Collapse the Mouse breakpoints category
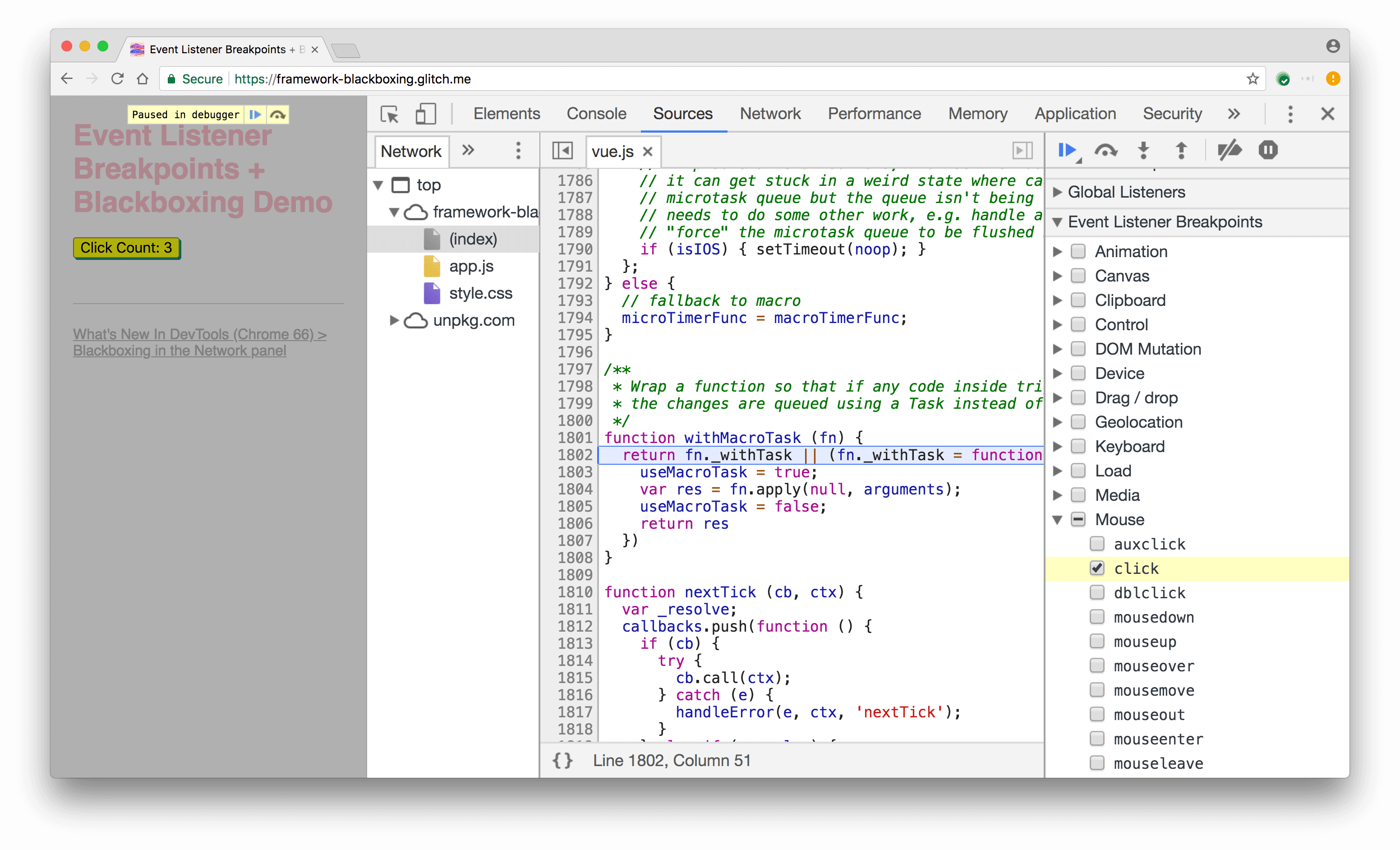 (1063, 519)
